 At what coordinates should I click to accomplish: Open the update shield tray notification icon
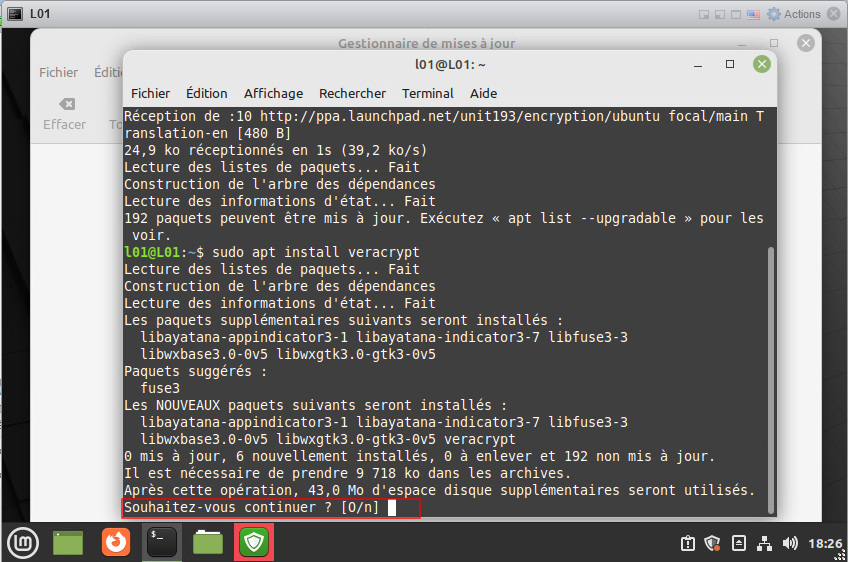pyautogui.click(x=713, y=543)
